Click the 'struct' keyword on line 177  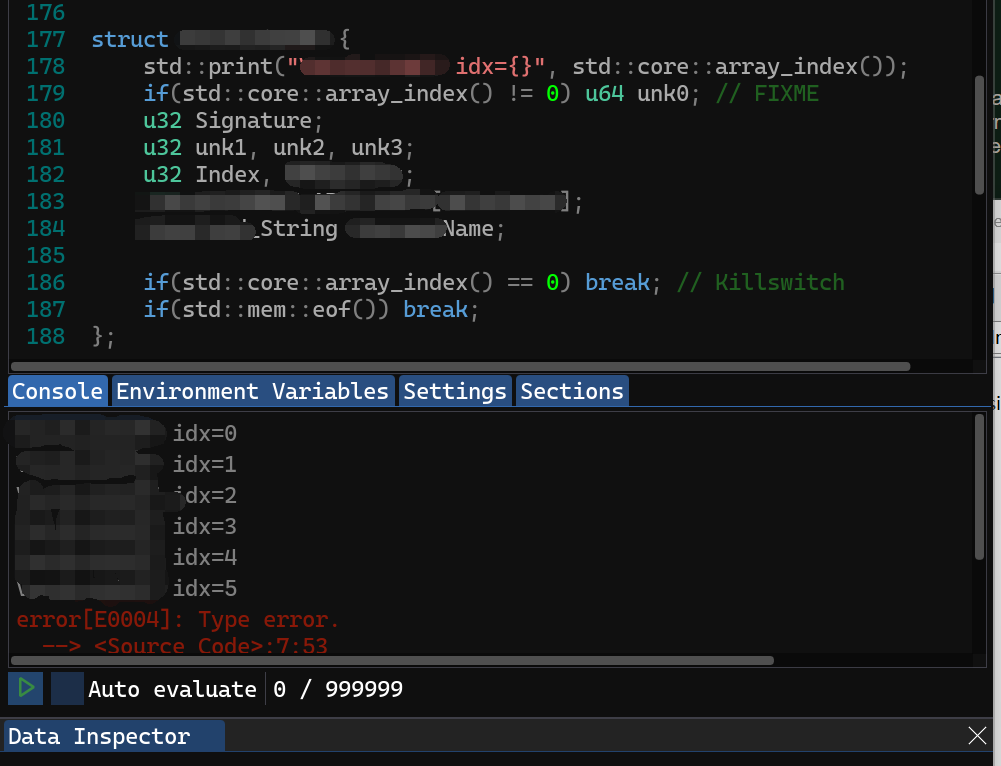click(130, 40)
